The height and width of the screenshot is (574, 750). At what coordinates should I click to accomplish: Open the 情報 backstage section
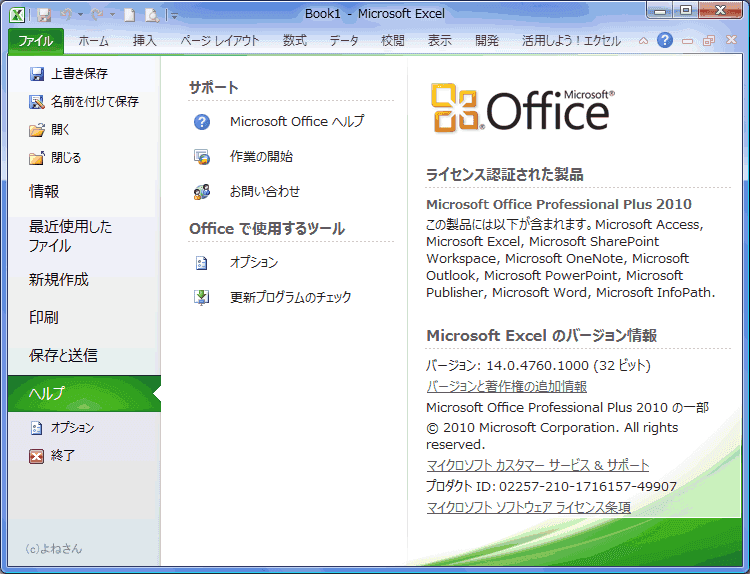44,191
